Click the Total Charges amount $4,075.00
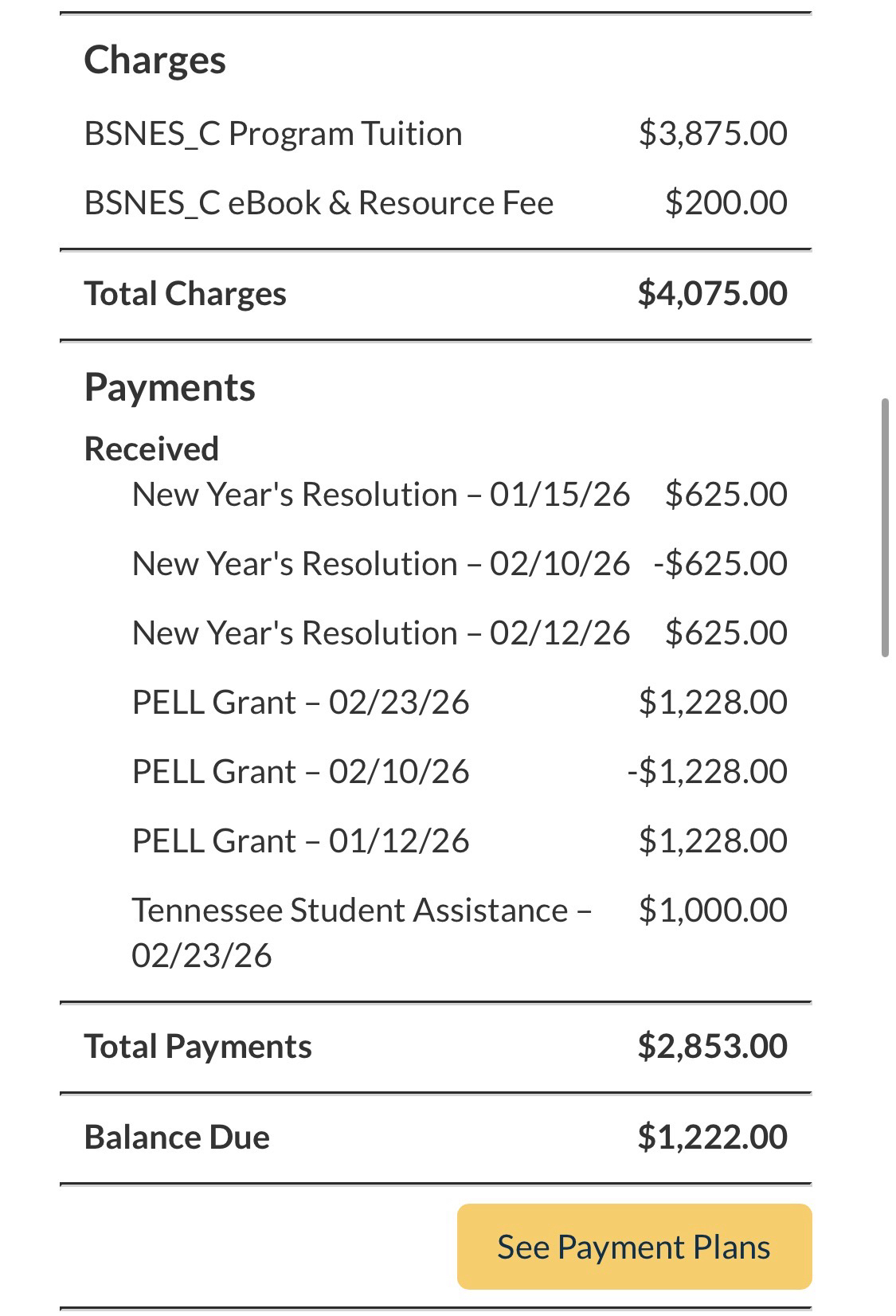Screen dimensions: 896x1316 (712, 294)
